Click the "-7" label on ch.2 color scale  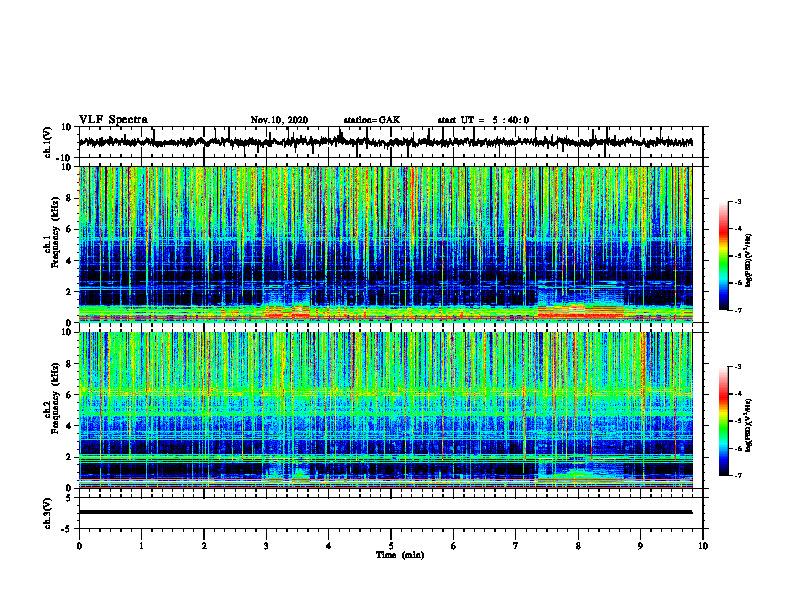pyautogui.click(x=737, y=475)
